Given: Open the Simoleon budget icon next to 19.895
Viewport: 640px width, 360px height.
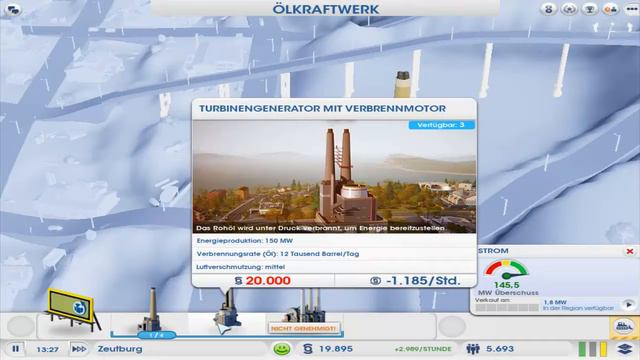Looking at the screenshot, I should [308, 349].
